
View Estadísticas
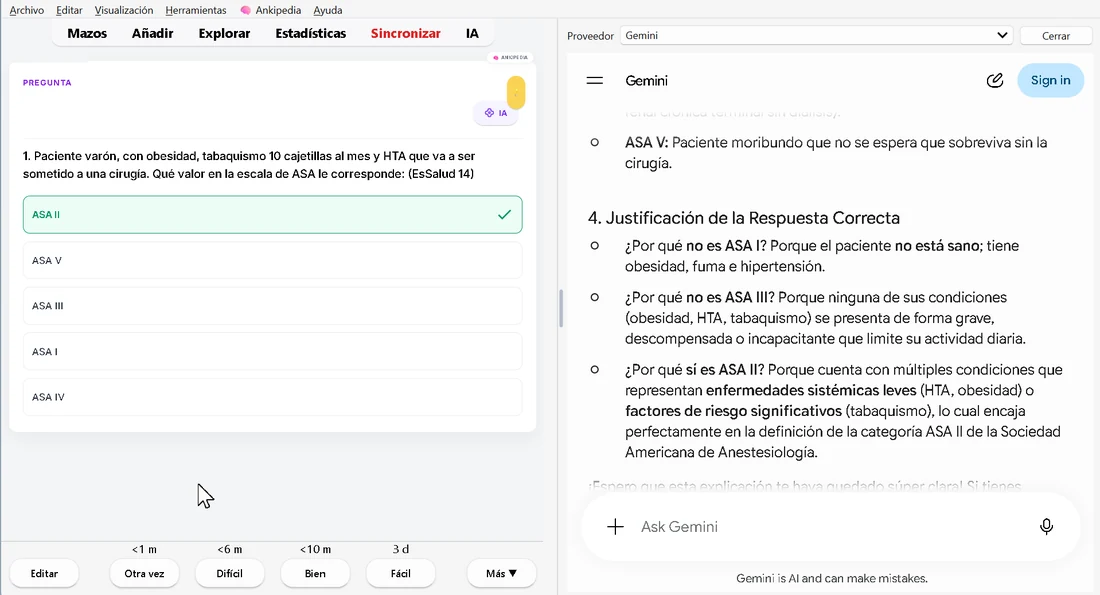[310, 33]
